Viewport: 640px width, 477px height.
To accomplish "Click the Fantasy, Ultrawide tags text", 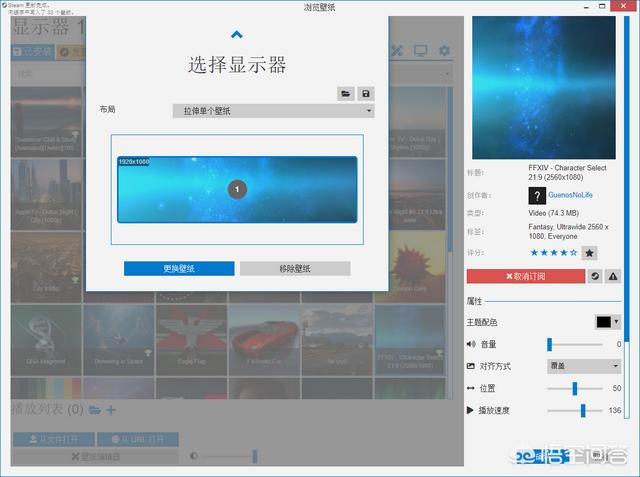I will (x=568, y=231).
